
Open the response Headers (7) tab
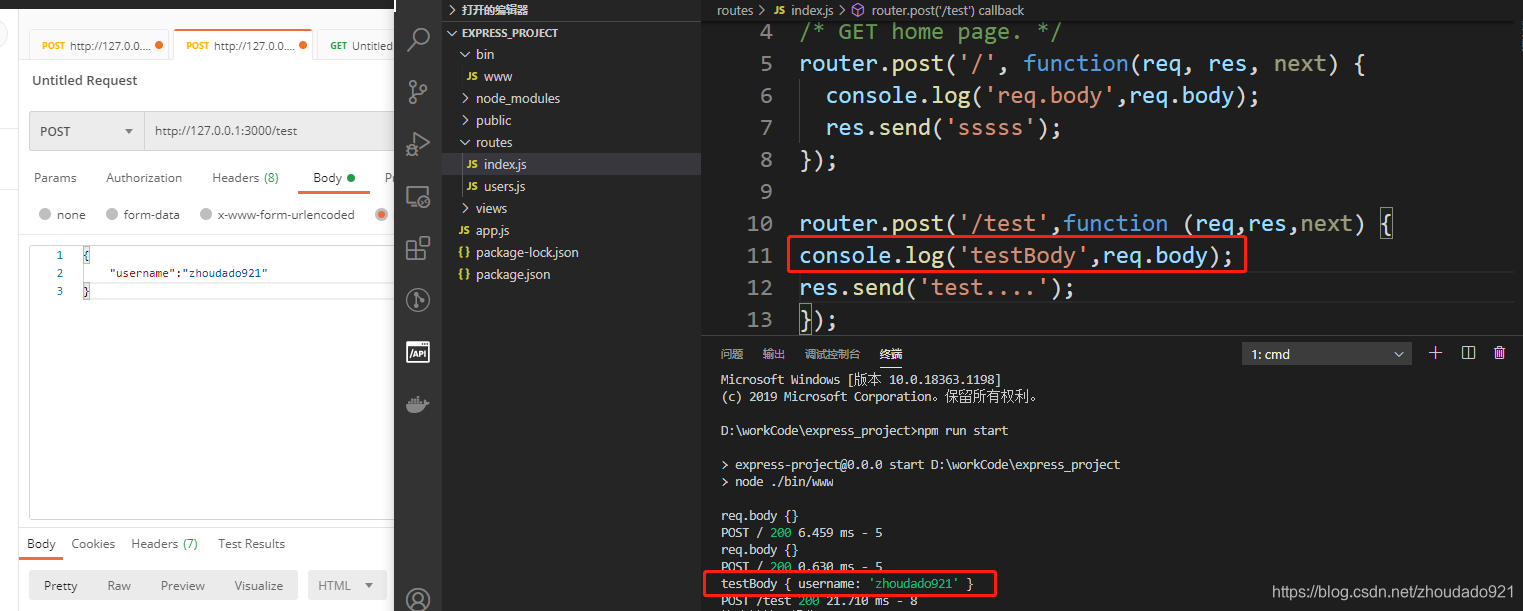pyautogui.click(x=164, y=544)
